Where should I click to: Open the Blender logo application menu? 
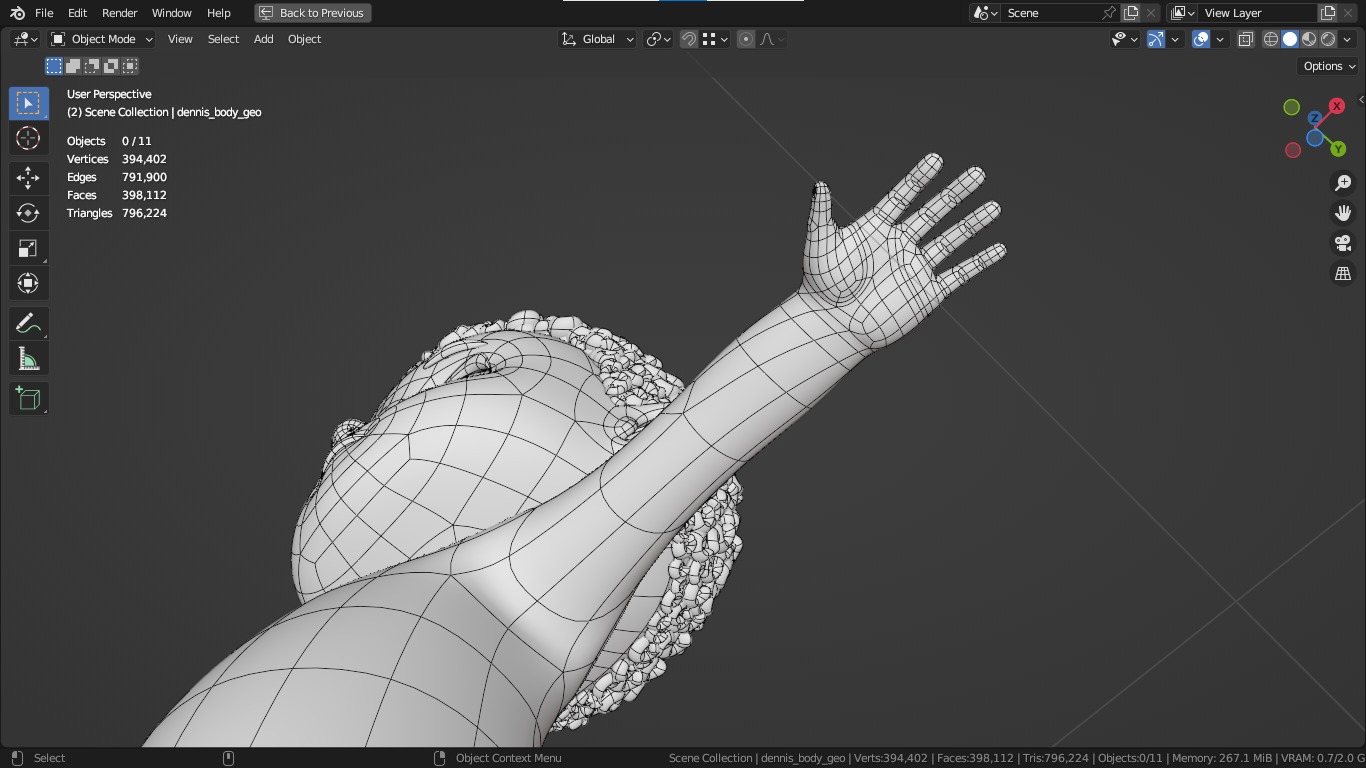(17, 13)
